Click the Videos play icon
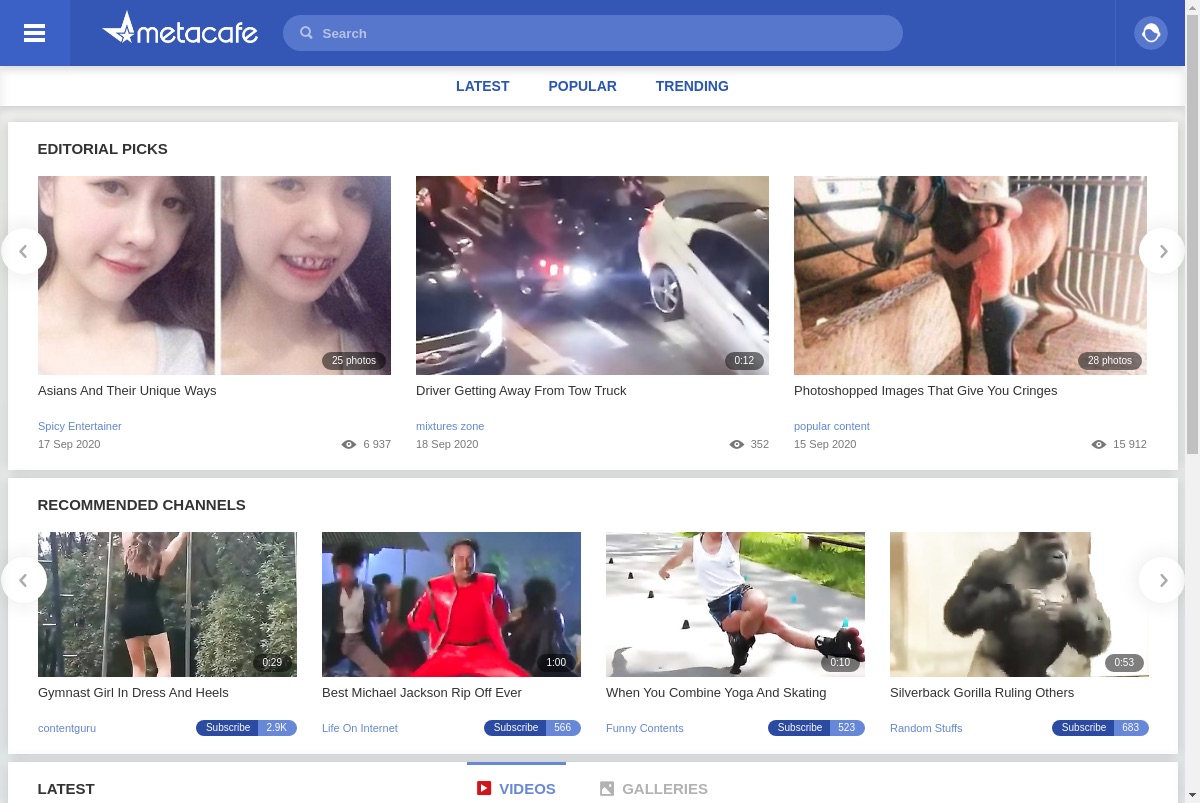The width and height of the screenshot is (1200, 803). point(484,788)
